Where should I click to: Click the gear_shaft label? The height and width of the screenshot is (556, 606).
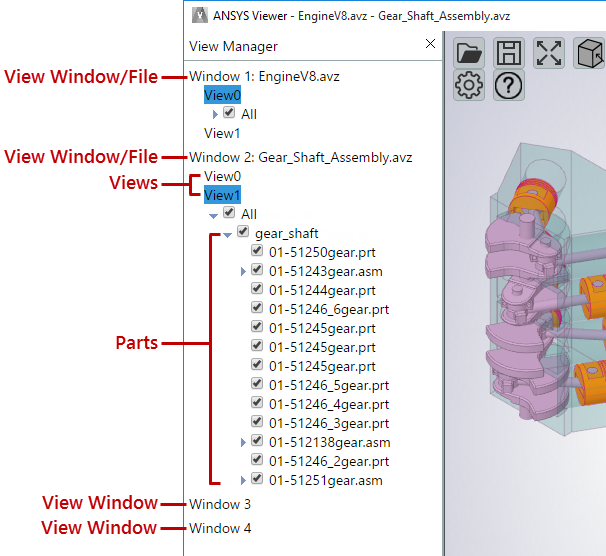(x=286, y=233)
